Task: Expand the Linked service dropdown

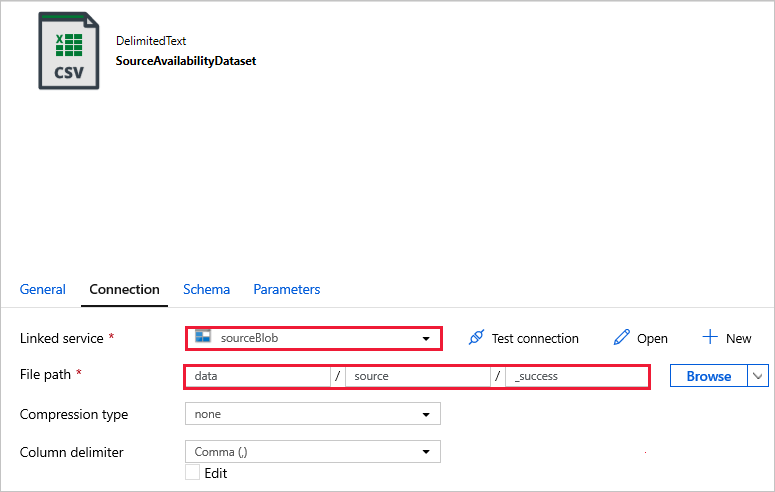Action: tap(426, 339)
